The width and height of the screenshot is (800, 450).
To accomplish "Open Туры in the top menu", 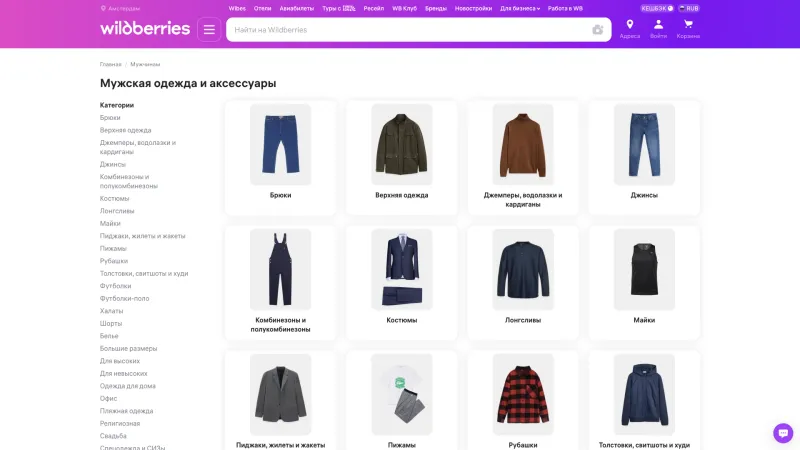I will point(338,8).
